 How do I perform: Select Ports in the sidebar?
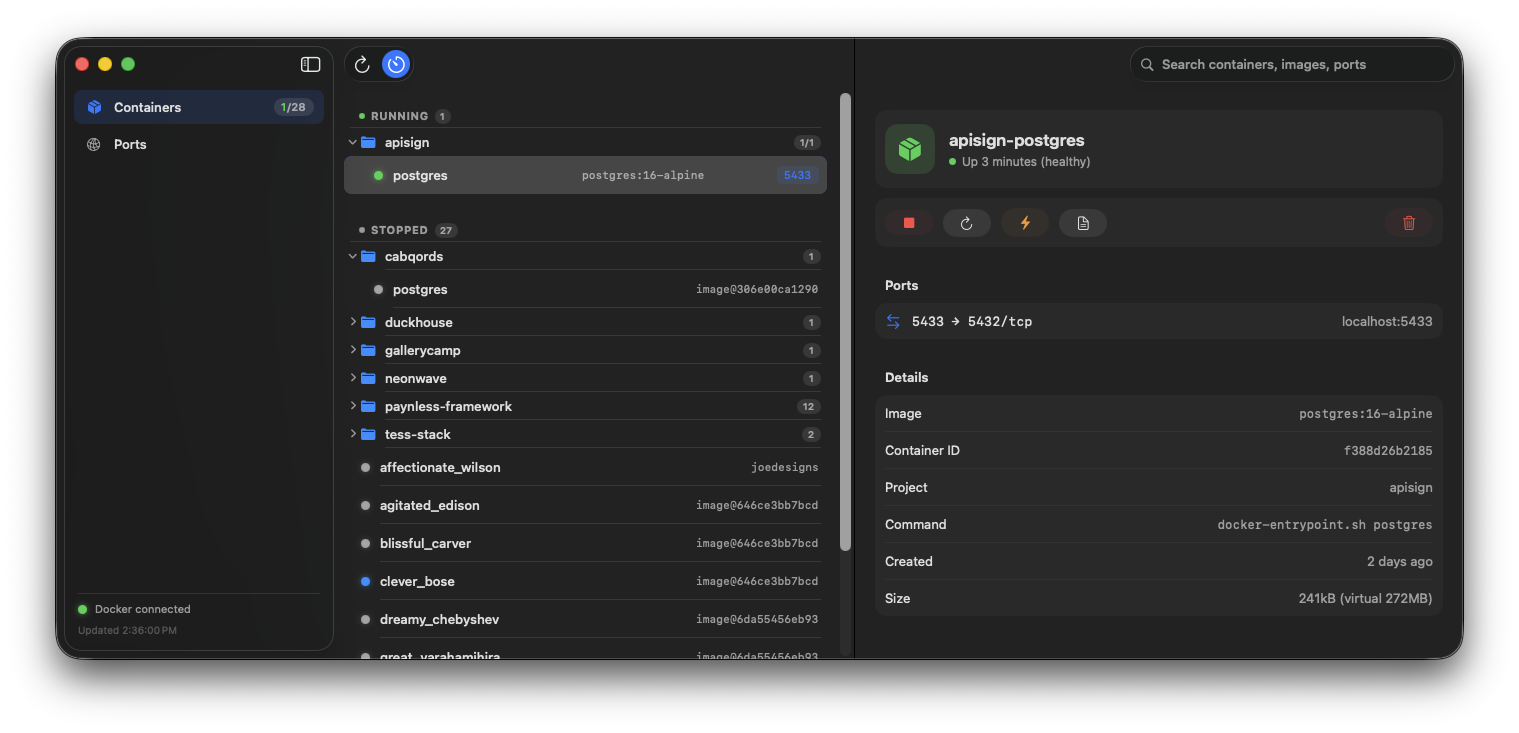[x=199, y=144]
